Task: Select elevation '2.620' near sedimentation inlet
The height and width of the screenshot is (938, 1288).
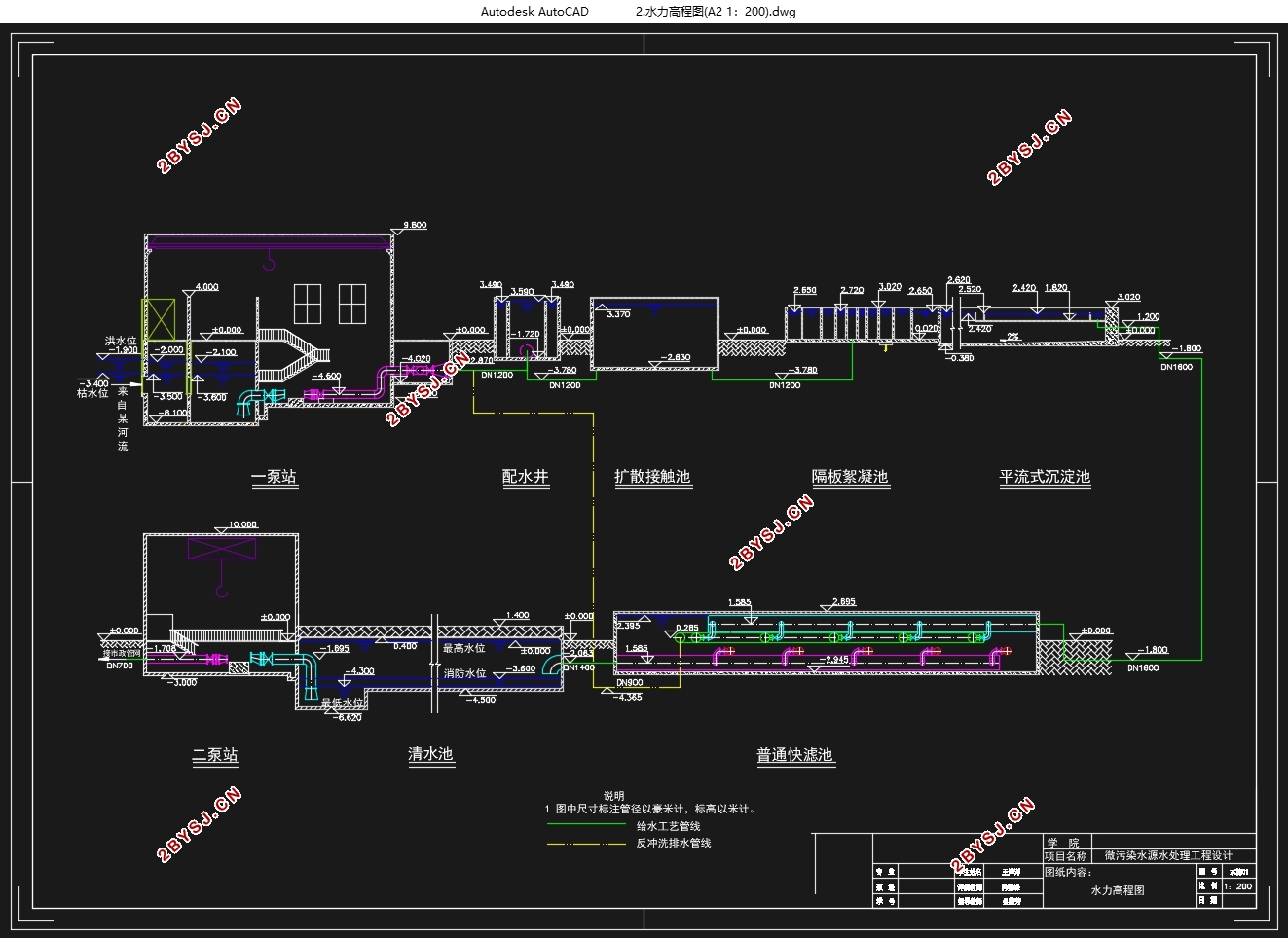Action: (x=958, y=280)
